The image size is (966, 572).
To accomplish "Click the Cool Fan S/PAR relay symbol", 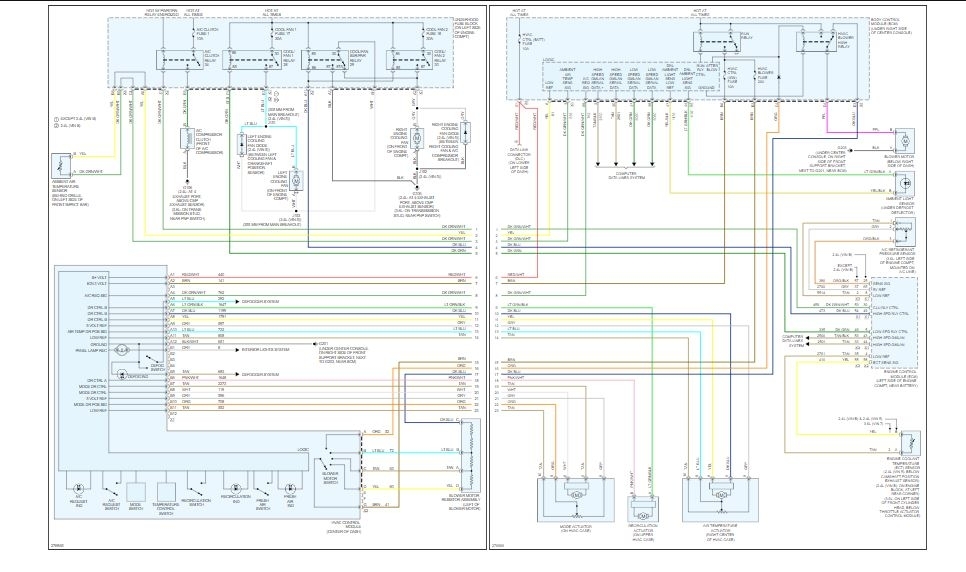I will (326, 60).
